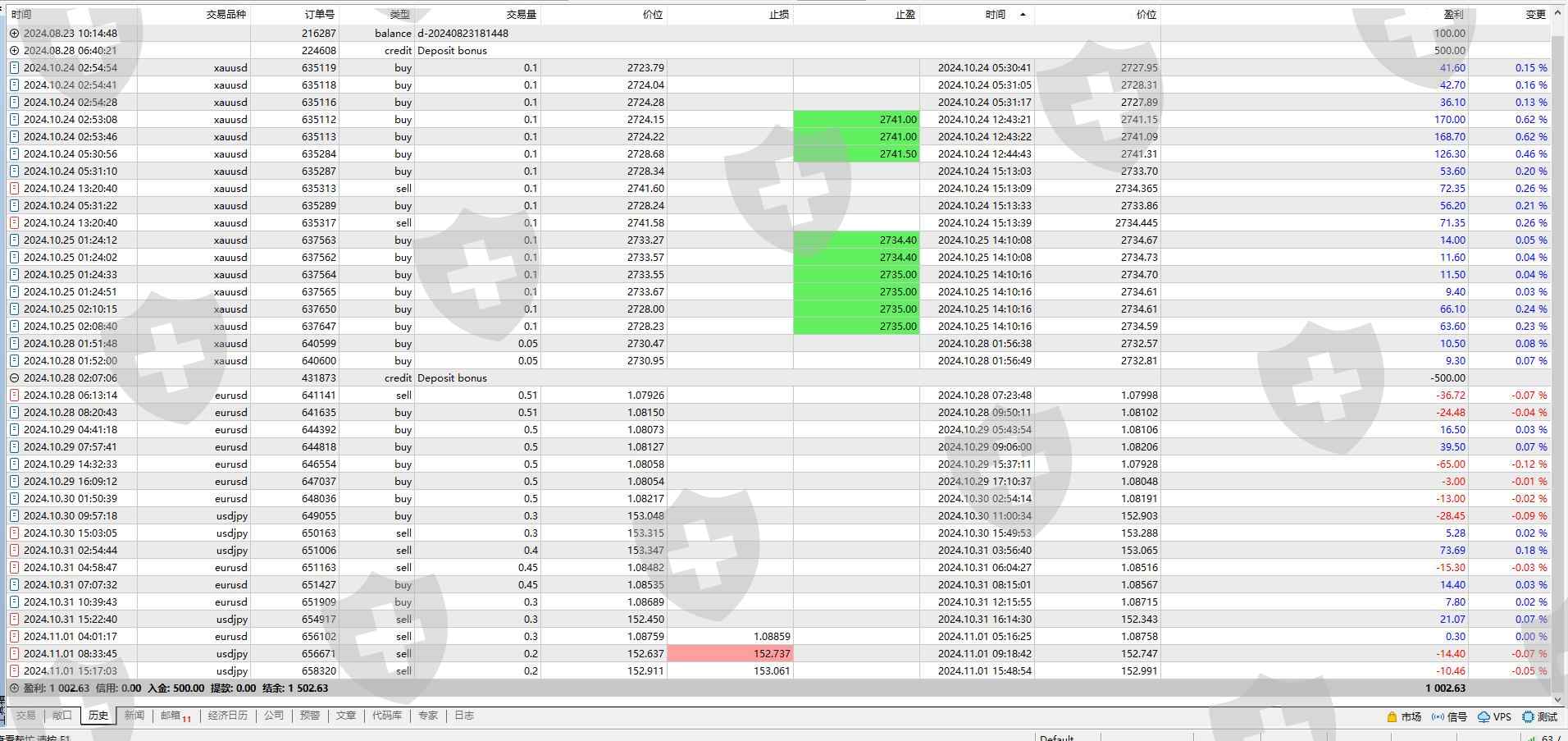Open the 文章 tab
This screenshot has height=741, width=1568.
pyautogui.click(x=346, y=716)
